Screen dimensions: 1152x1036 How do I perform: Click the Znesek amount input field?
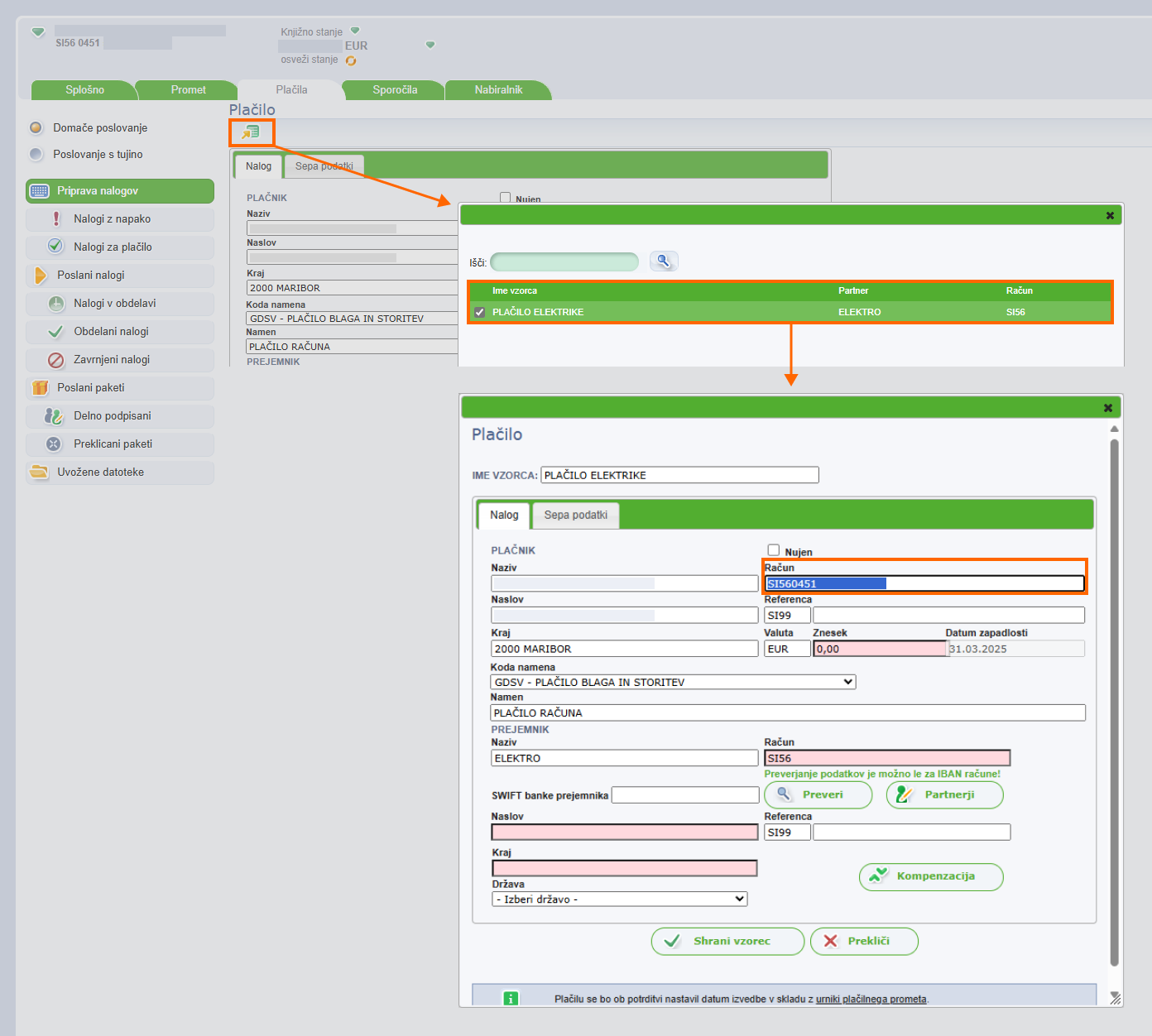(x=879, y=650)
